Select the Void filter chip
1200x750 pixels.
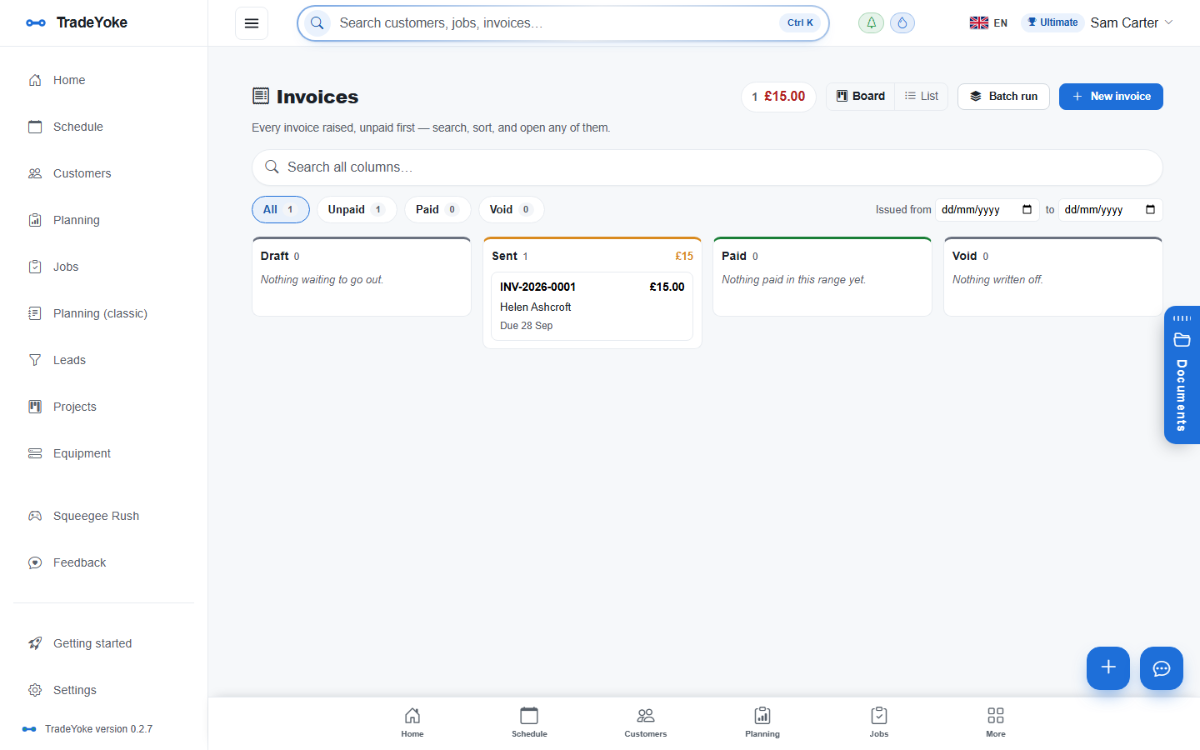[x=511, y=209]
